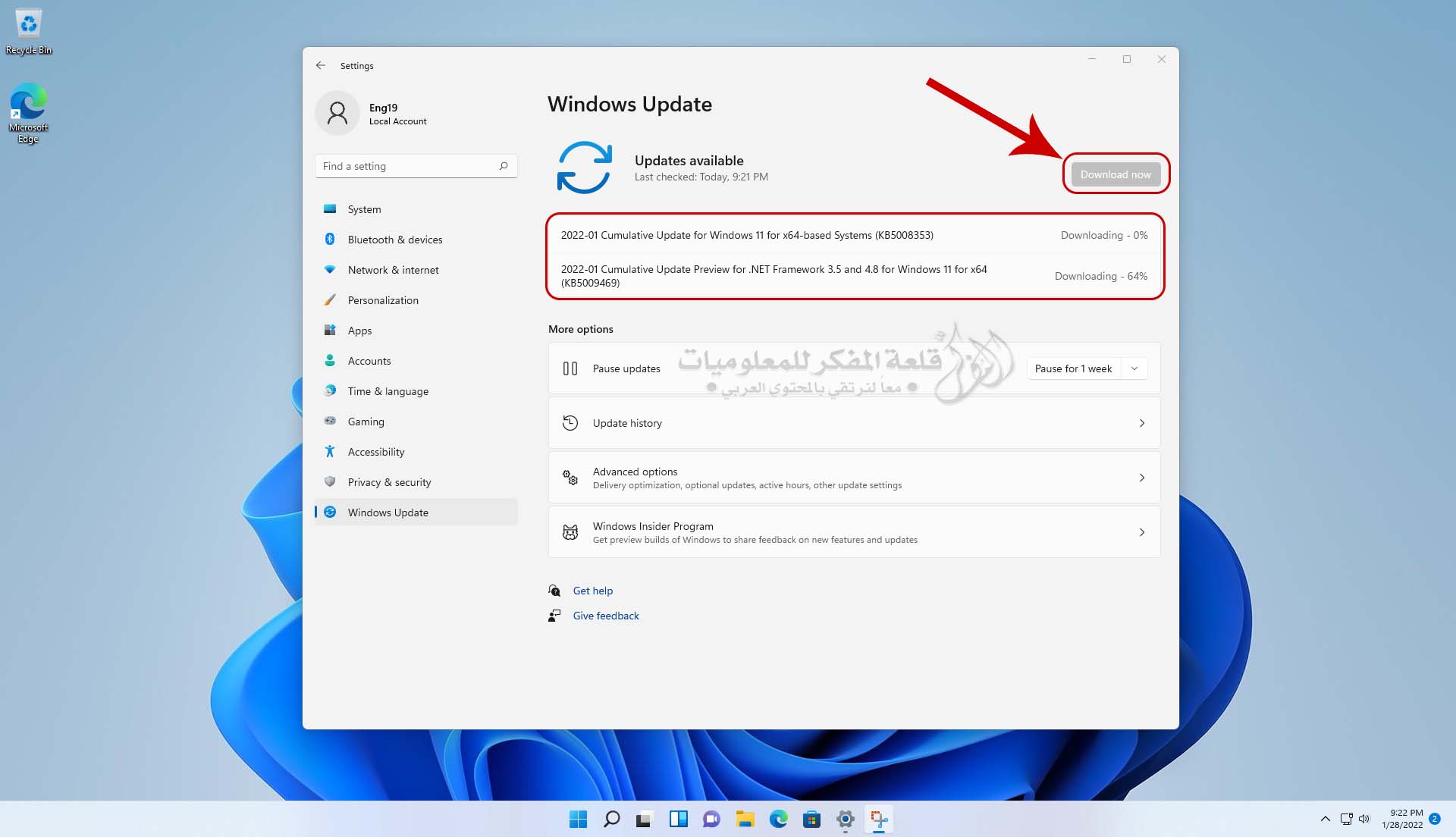Open Recycle Bin on the desktop
The height and width of the screenshot is (837, 1456).
coord(29,32)
